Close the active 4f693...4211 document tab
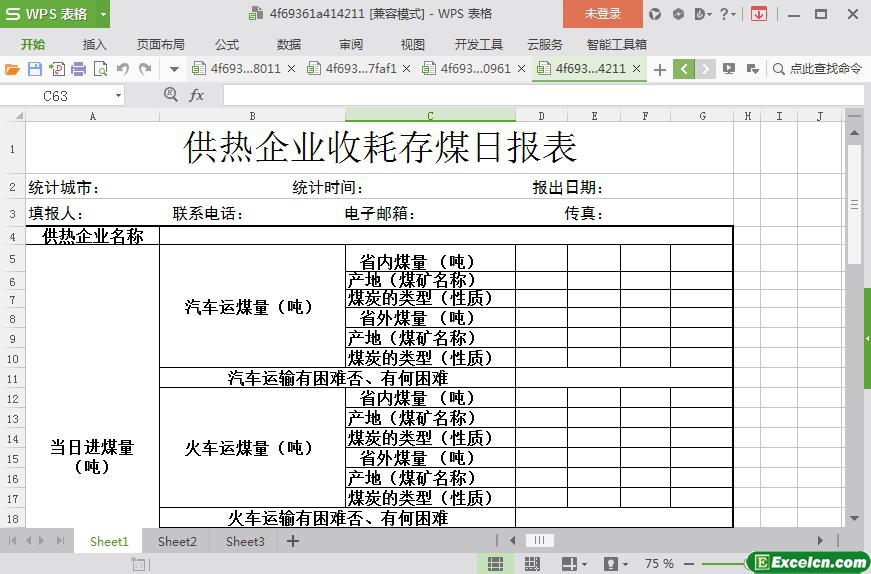This screenshot has height=574, width=871. 637,69
